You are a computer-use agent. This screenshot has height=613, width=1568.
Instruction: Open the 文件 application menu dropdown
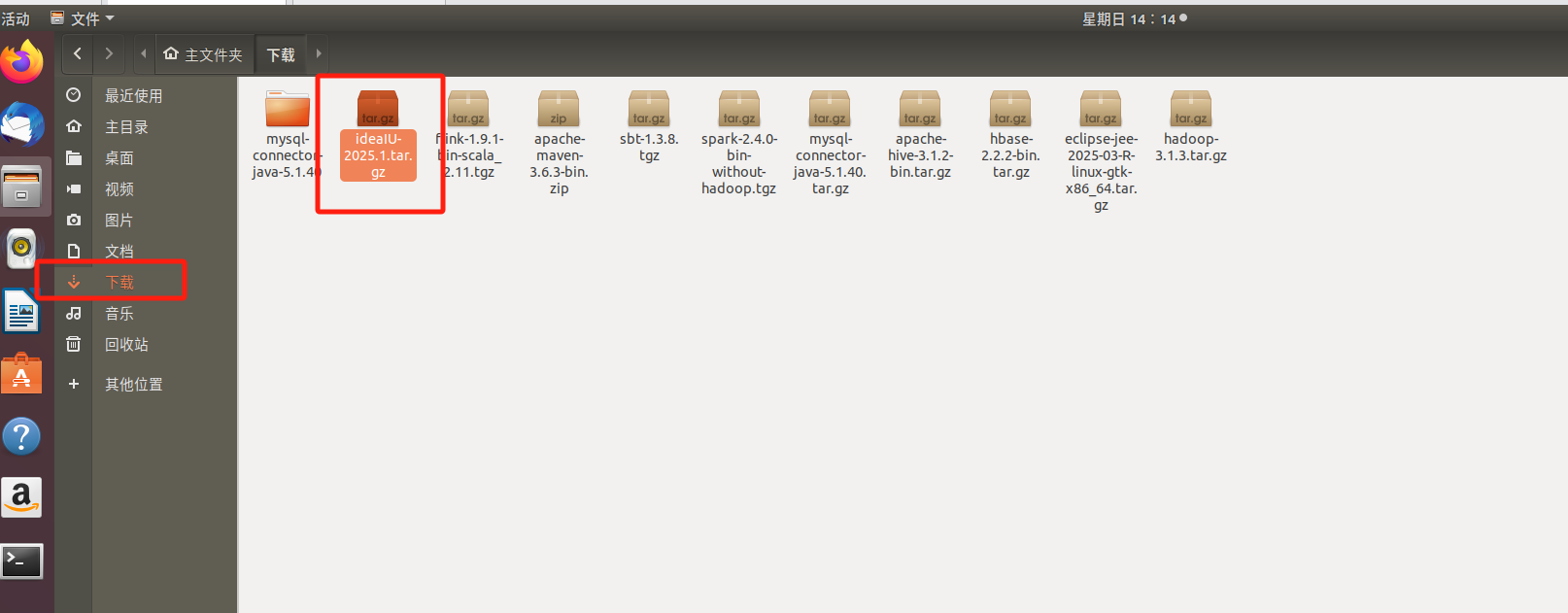tap(84, 18)
